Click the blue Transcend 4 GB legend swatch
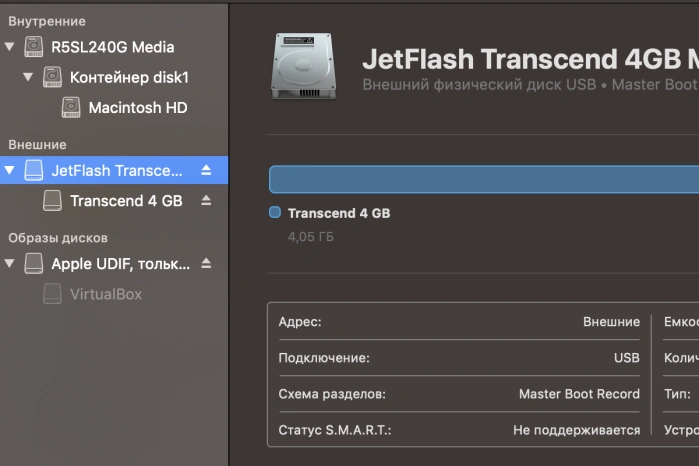 pyautogui.click(x=275, y=212)
